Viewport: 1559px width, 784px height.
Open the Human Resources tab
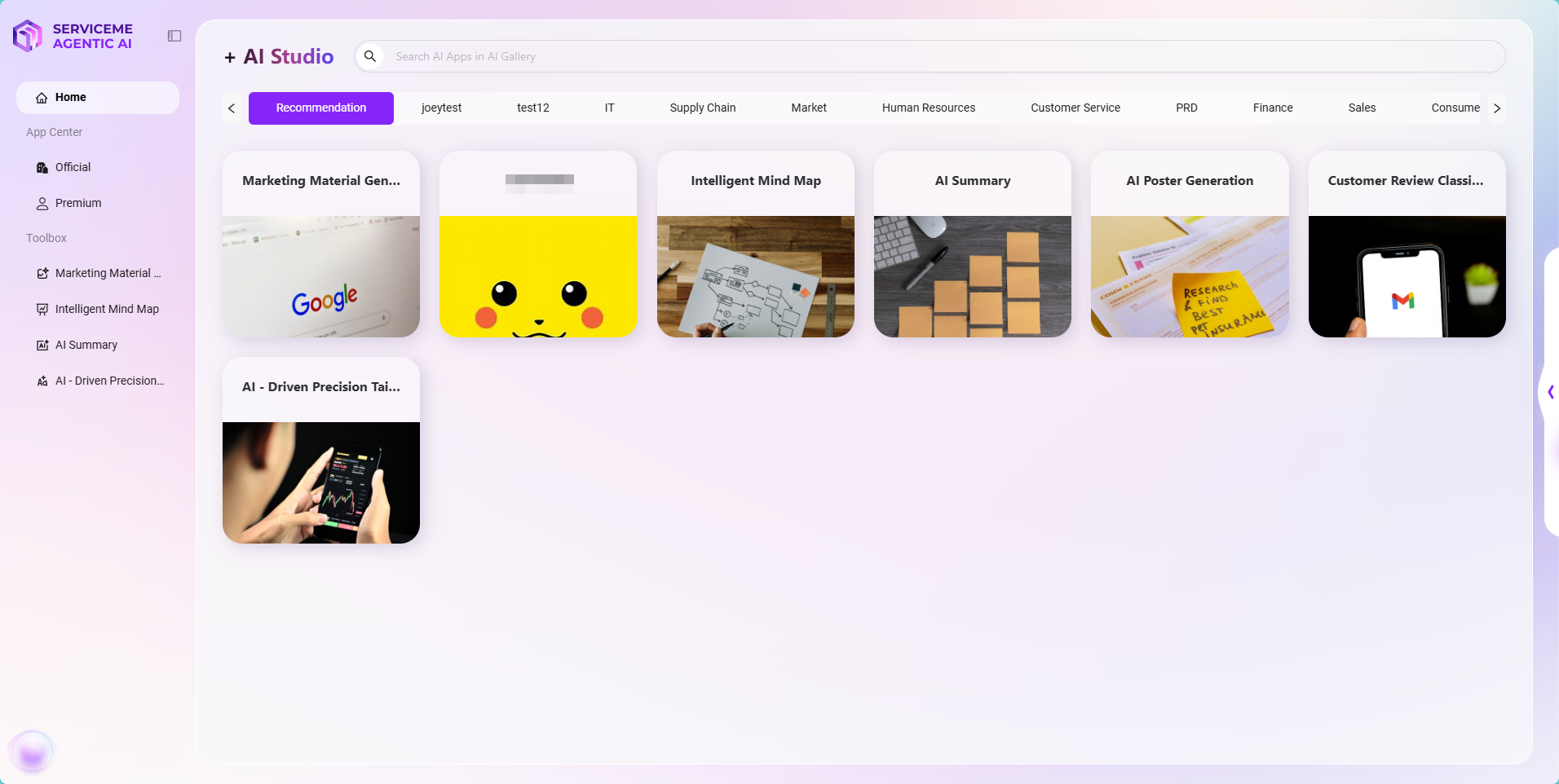click(929, 108)
